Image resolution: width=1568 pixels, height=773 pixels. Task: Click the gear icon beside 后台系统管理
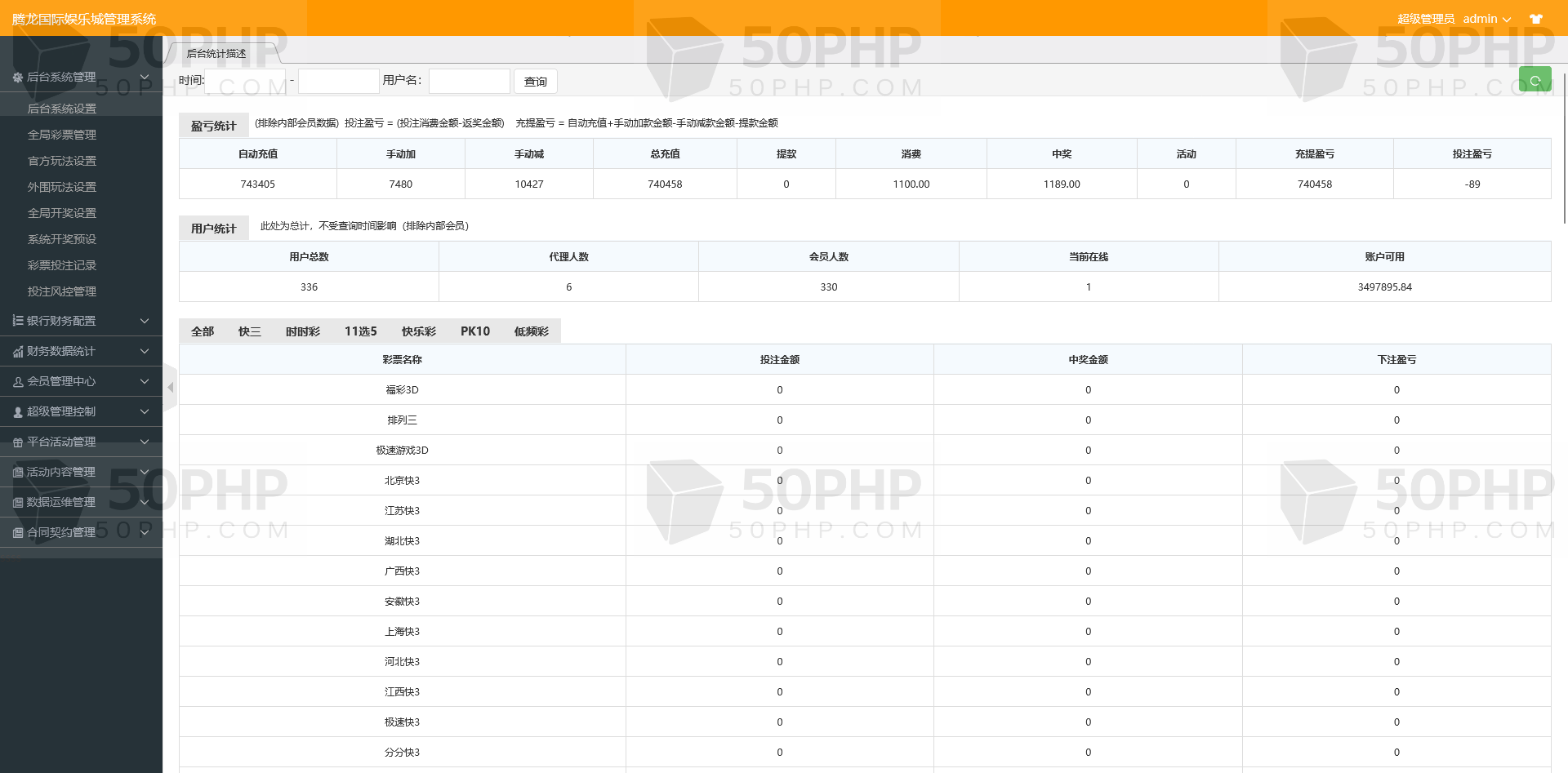17,78
